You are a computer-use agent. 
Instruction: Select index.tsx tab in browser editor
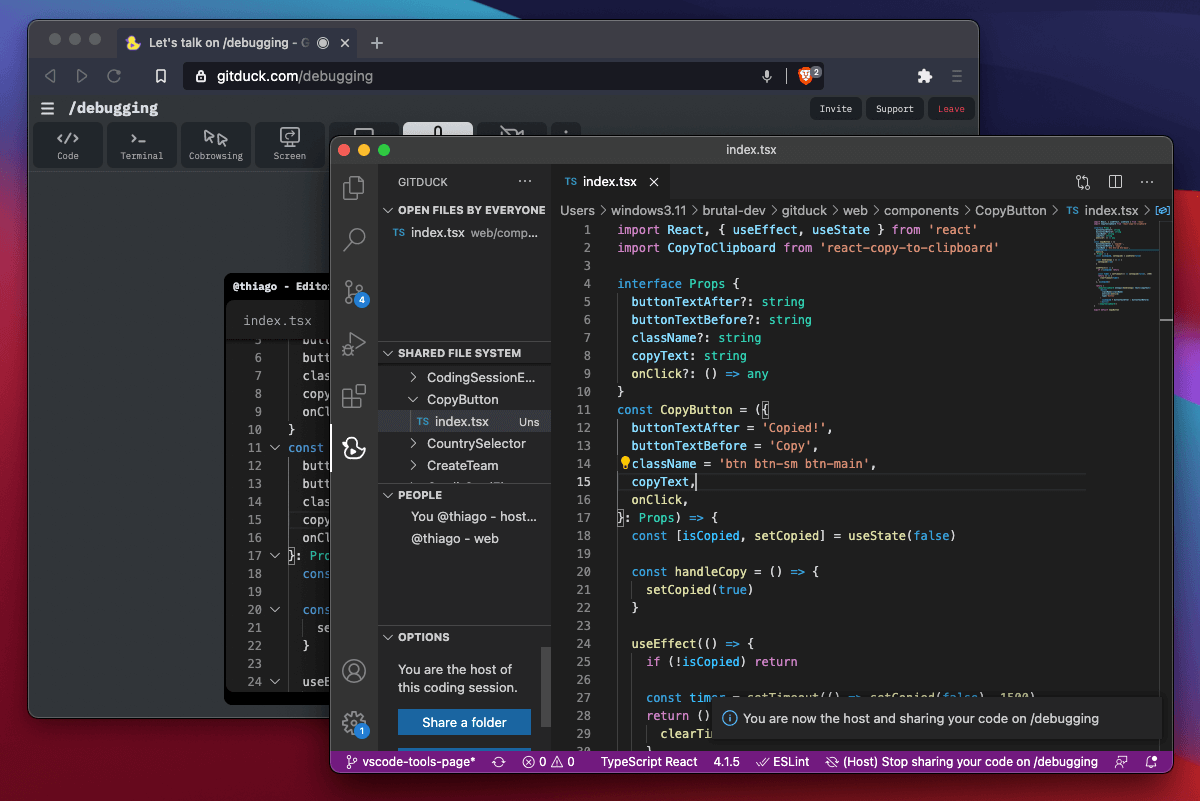point(277,321)
